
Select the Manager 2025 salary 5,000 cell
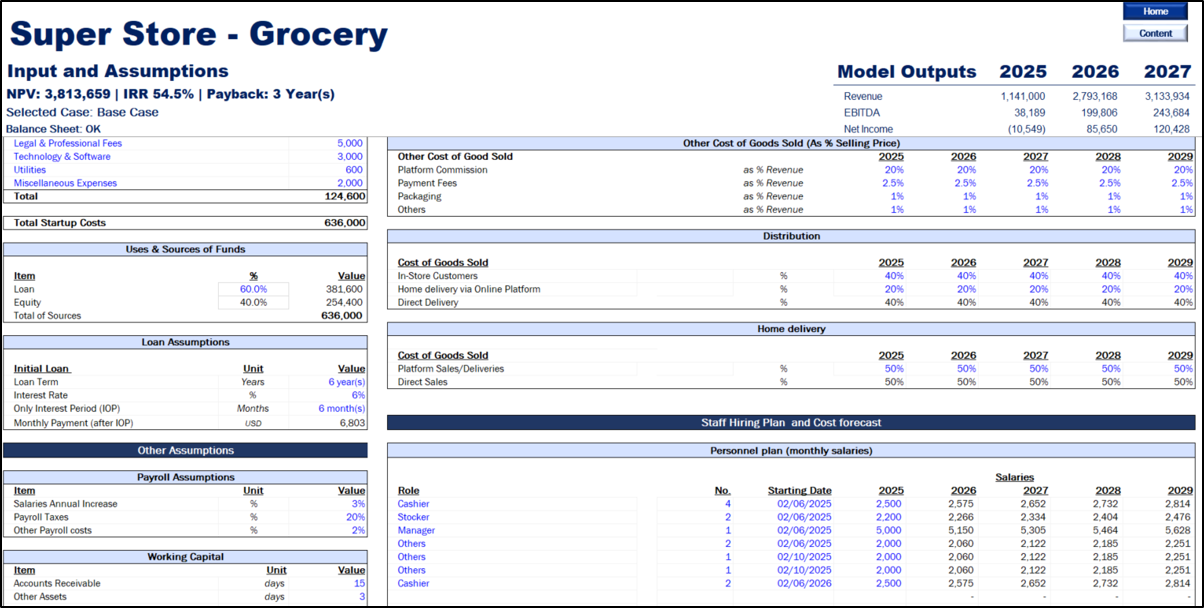(x=889, y=530)
